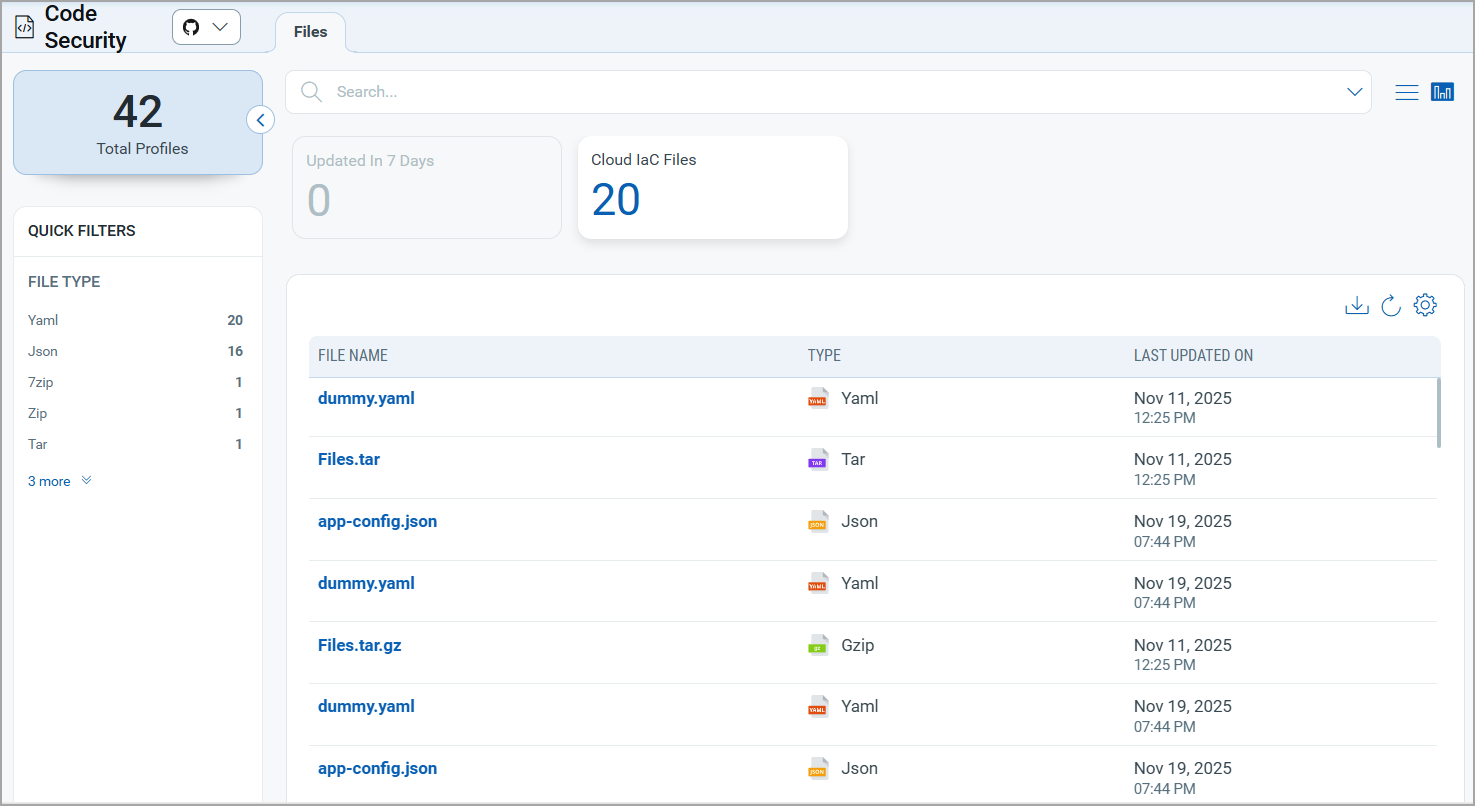Open table settings gear icon
The height and width of the screenshot is (806, 1475).
point(1425,306)
